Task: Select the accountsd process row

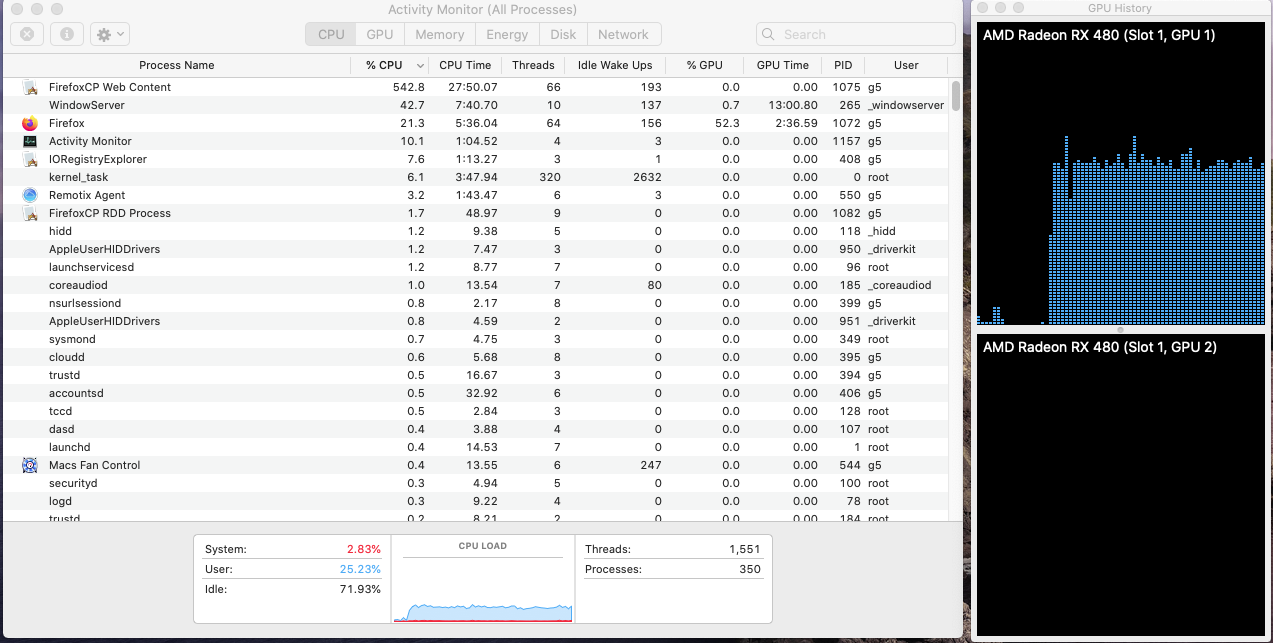Action: tap(476, 393)
